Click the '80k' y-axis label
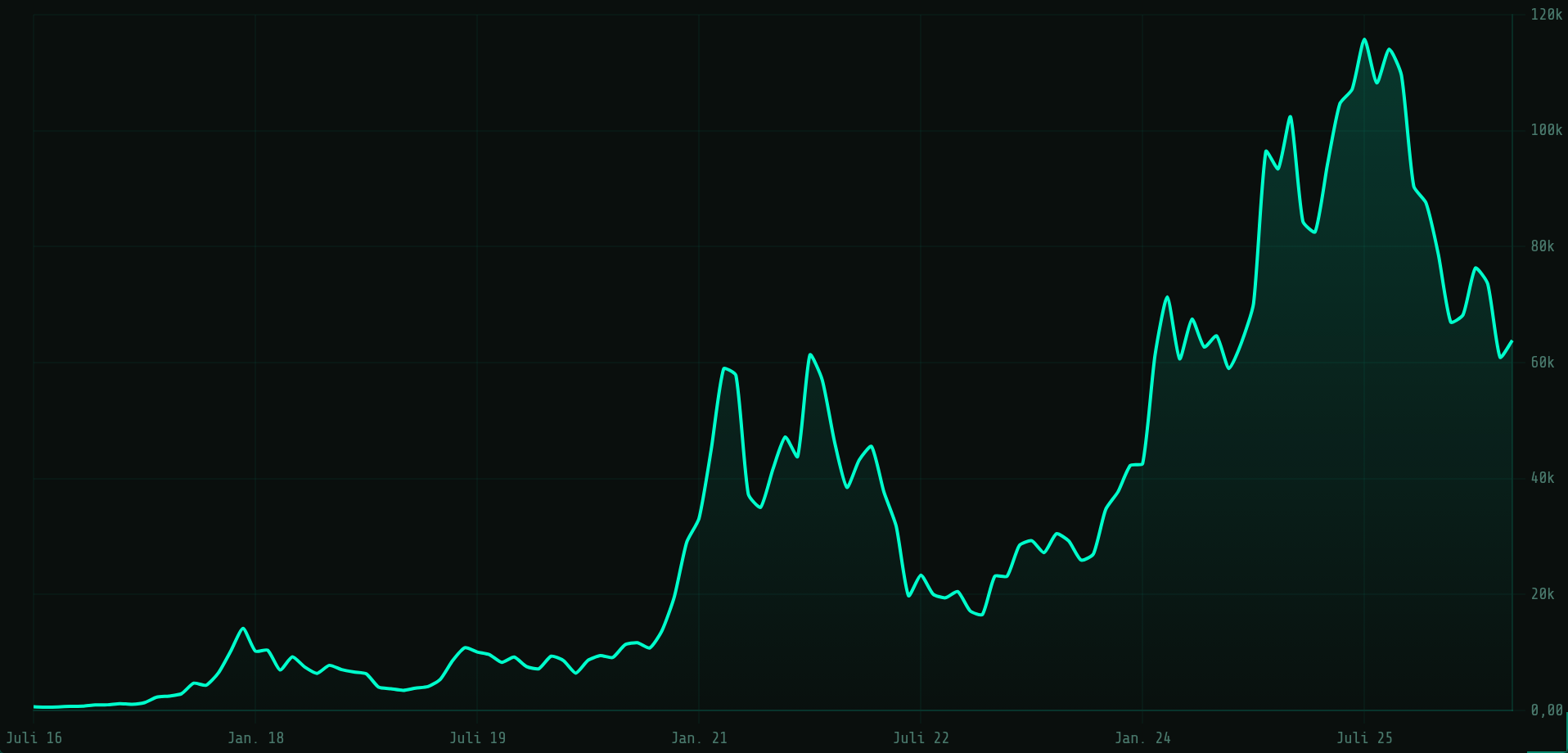The image size is (1568, 753). [x=1542, y=246]
